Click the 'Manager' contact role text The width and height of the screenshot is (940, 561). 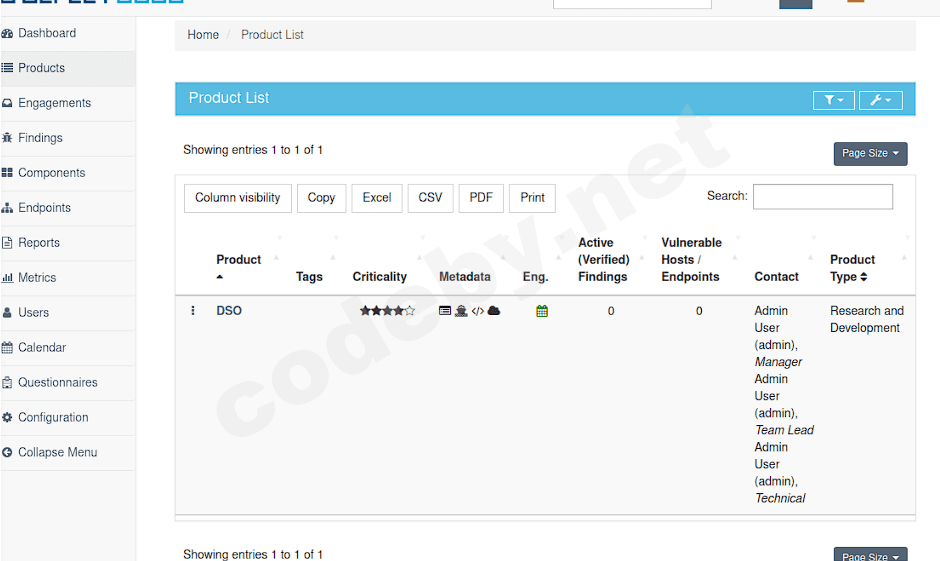click(778, 362)
